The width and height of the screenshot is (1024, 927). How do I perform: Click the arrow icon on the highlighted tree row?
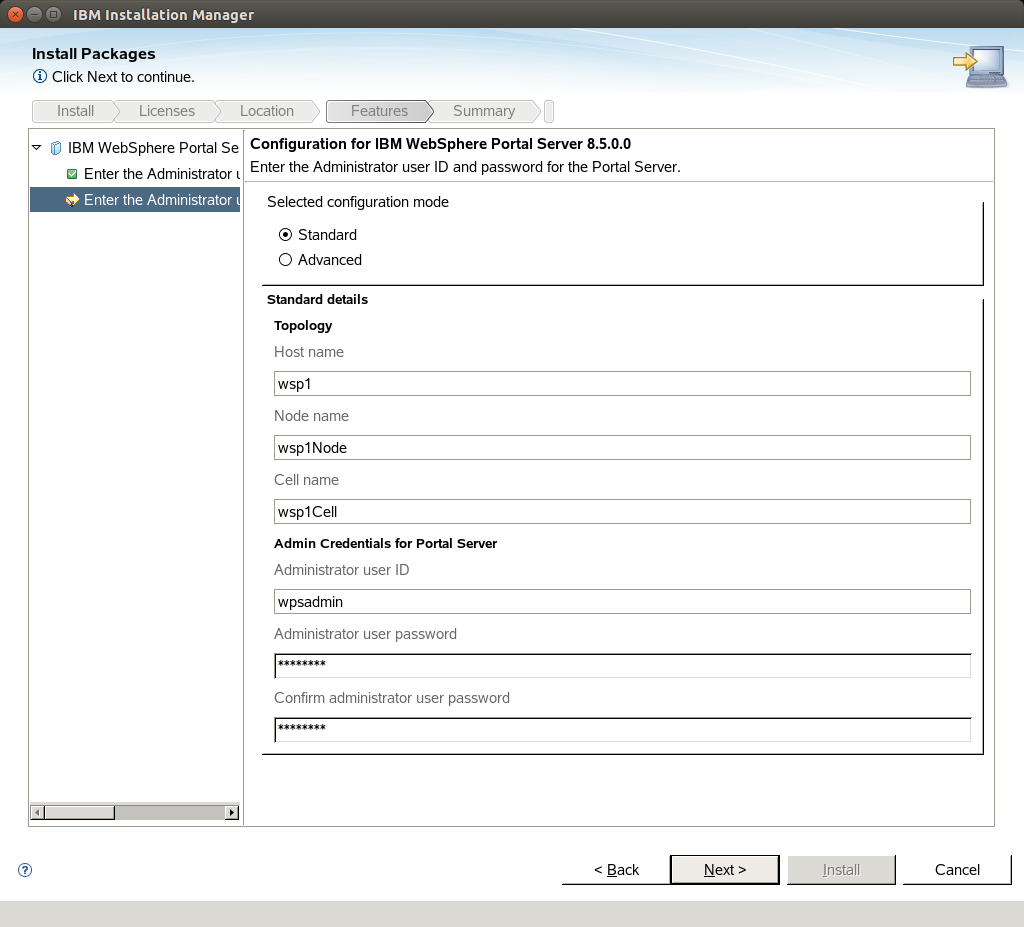tap(72, 200)
